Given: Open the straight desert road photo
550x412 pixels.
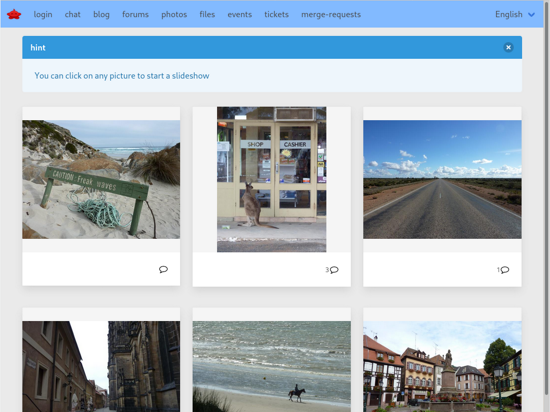Looking at the screenshot, I should 442,180.
